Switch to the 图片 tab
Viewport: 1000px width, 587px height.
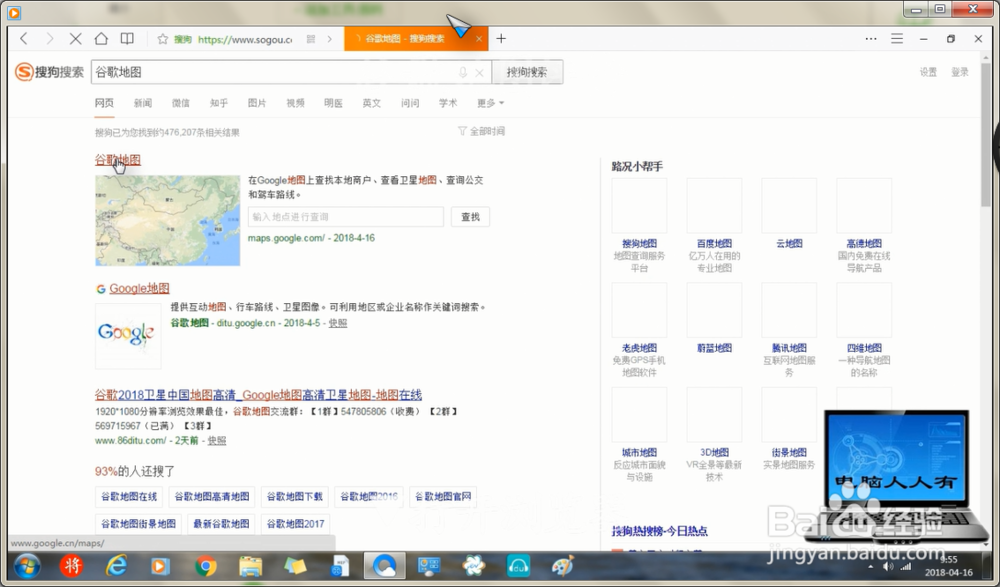coord(257,103)
